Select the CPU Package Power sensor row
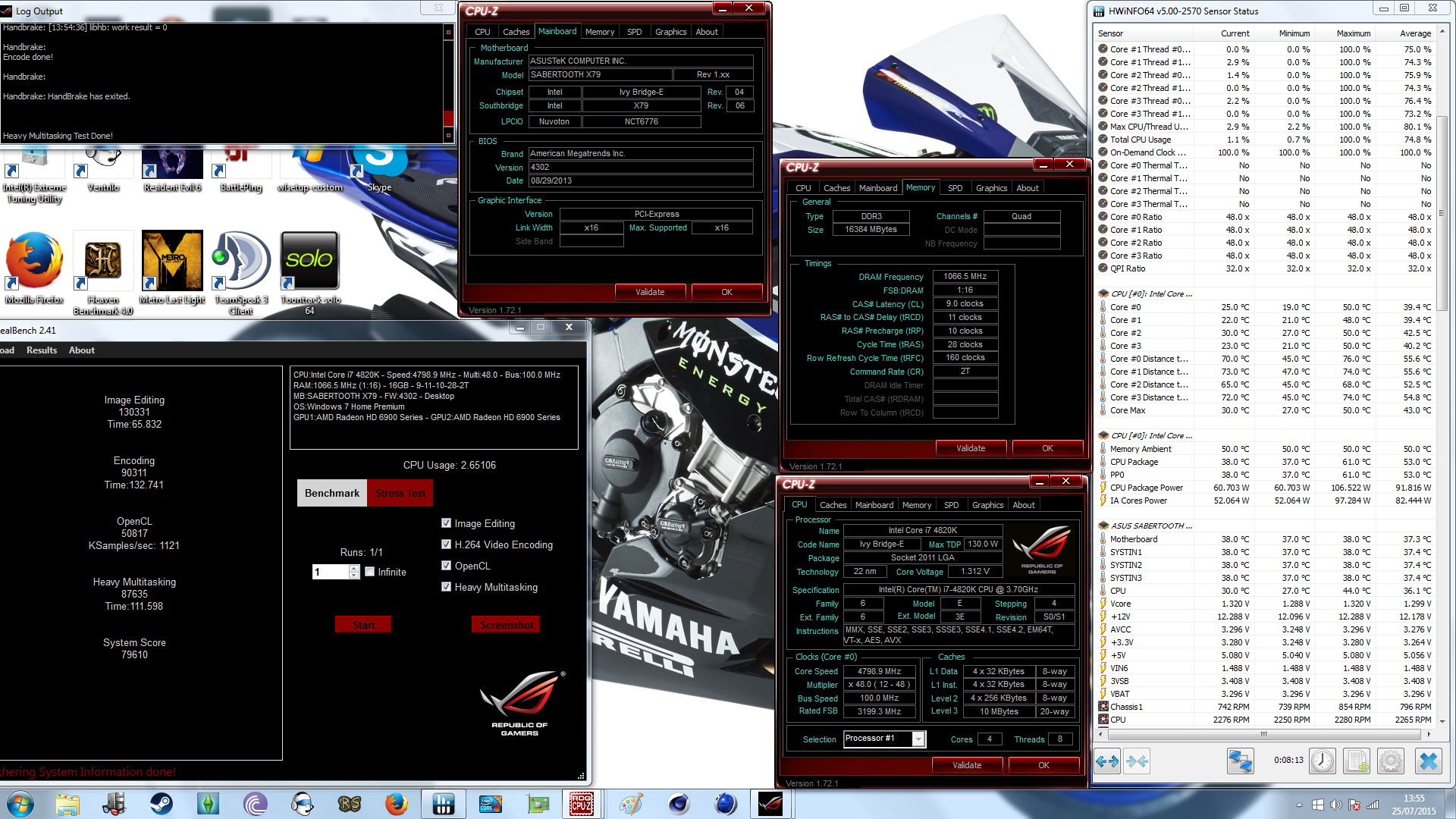This screenshot has height=819, width=1456. click(1265, 488)
